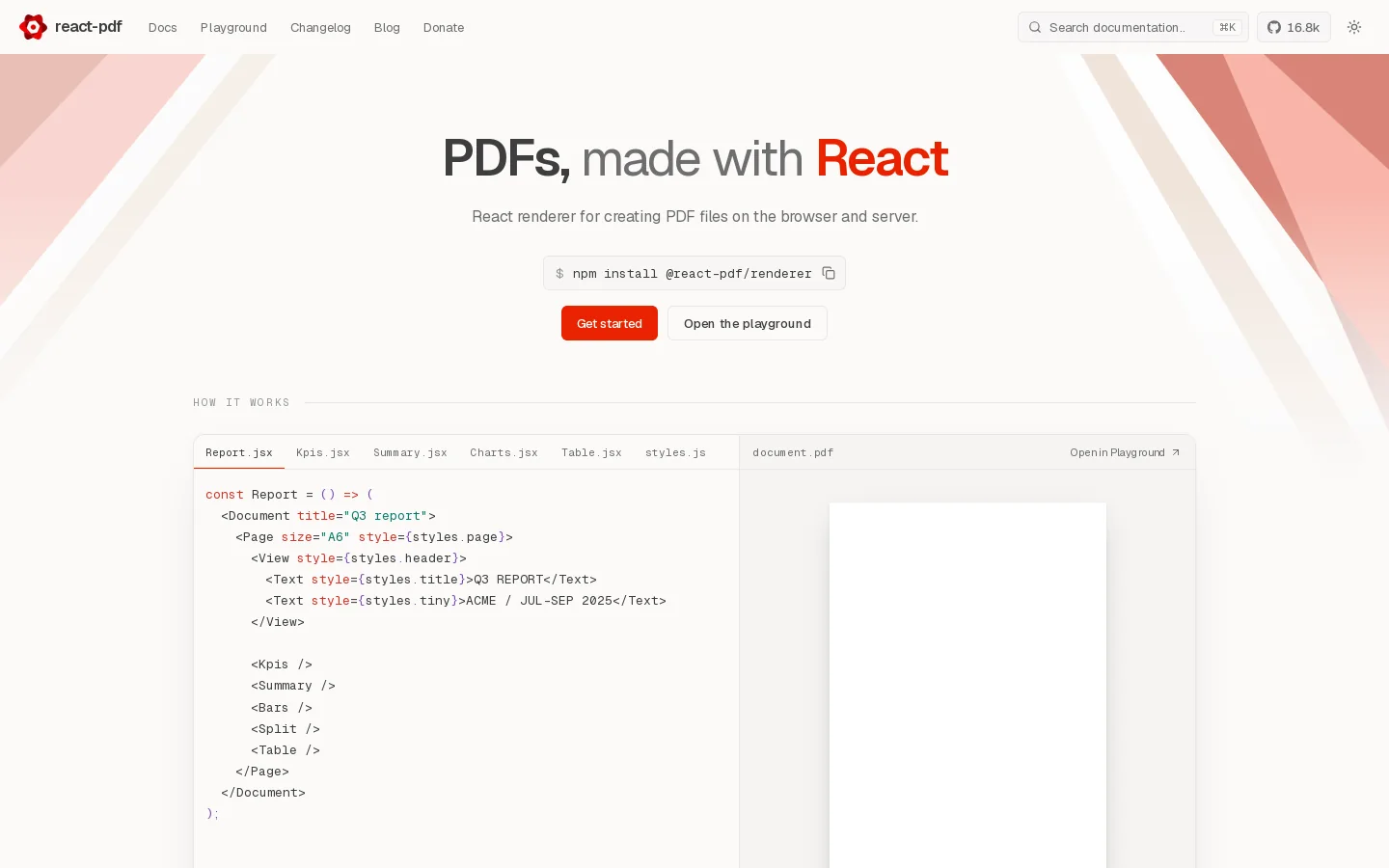Open the Docs menu item
The width and height of the screenshot is (1389, 868).
[163, 27]
